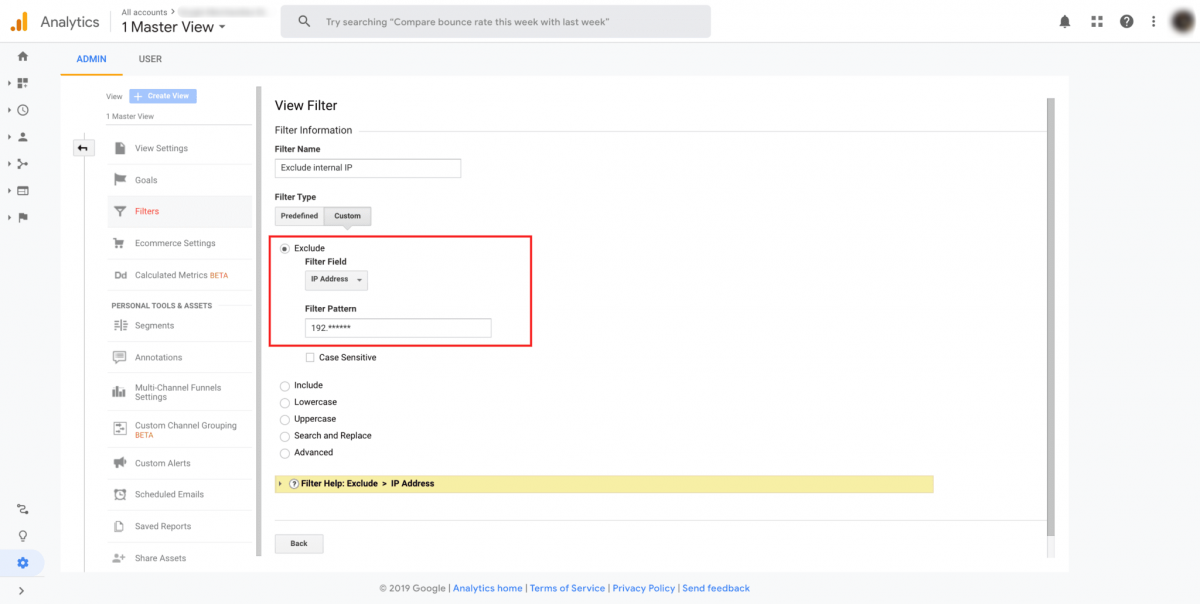Viewport: 1200px width, 604px height.
Task: Open Admin gear icon at bottom left
Action: [x=23, y=563]
